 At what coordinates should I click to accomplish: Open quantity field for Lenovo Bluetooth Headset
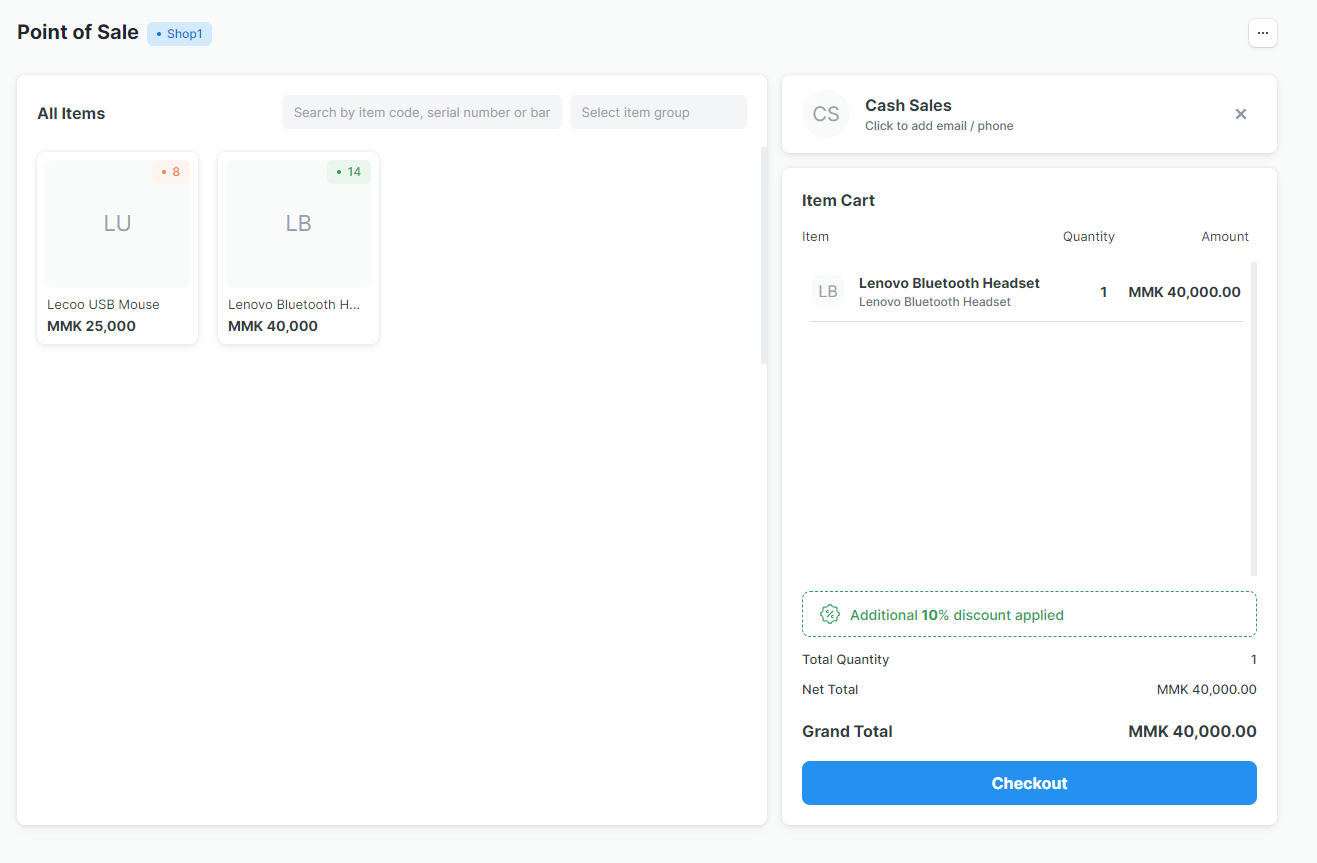[1103, 291]
